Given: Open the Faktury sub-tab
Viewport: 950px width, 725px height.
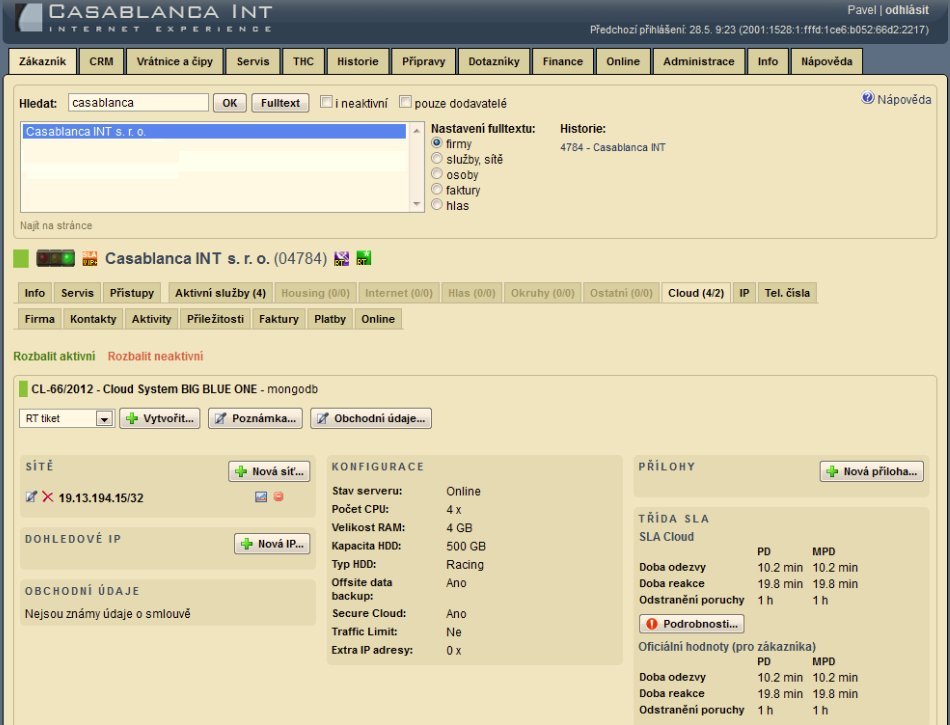Looking at the screenshot, I should 279,319.
